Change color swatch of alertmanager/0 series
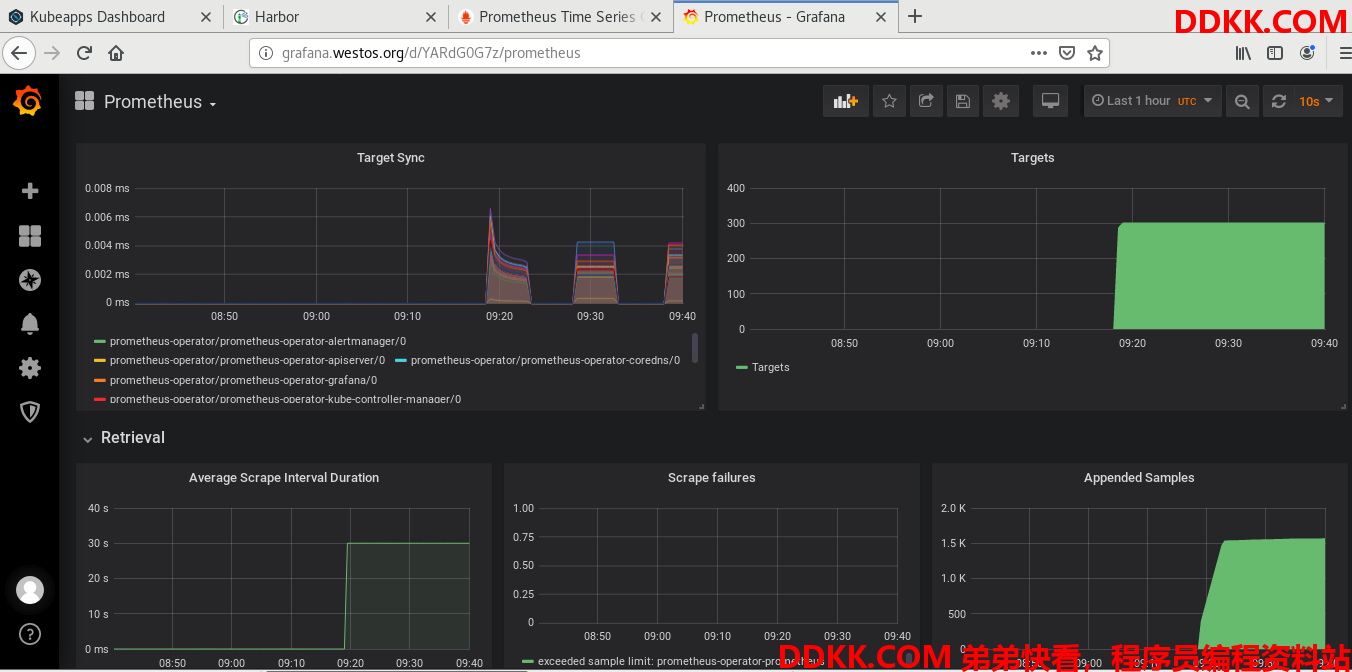 pyautogui.click(x=99, y=342)
